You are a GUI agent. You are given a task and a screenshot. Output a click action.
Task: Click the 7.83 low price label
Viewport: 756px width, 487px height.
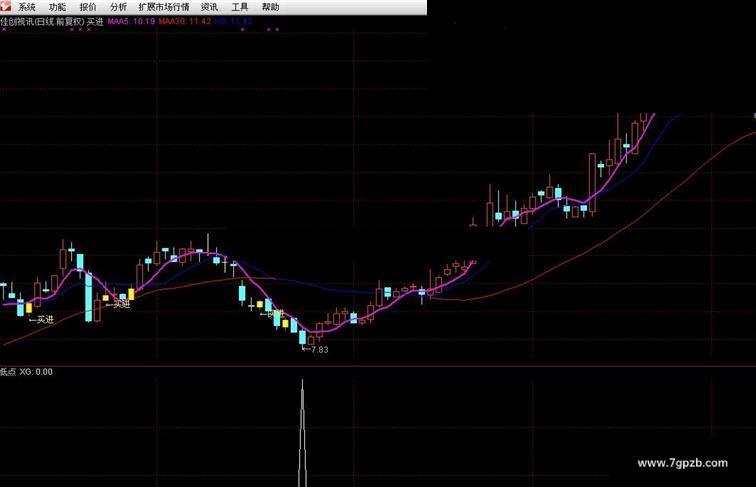point(319,350)
